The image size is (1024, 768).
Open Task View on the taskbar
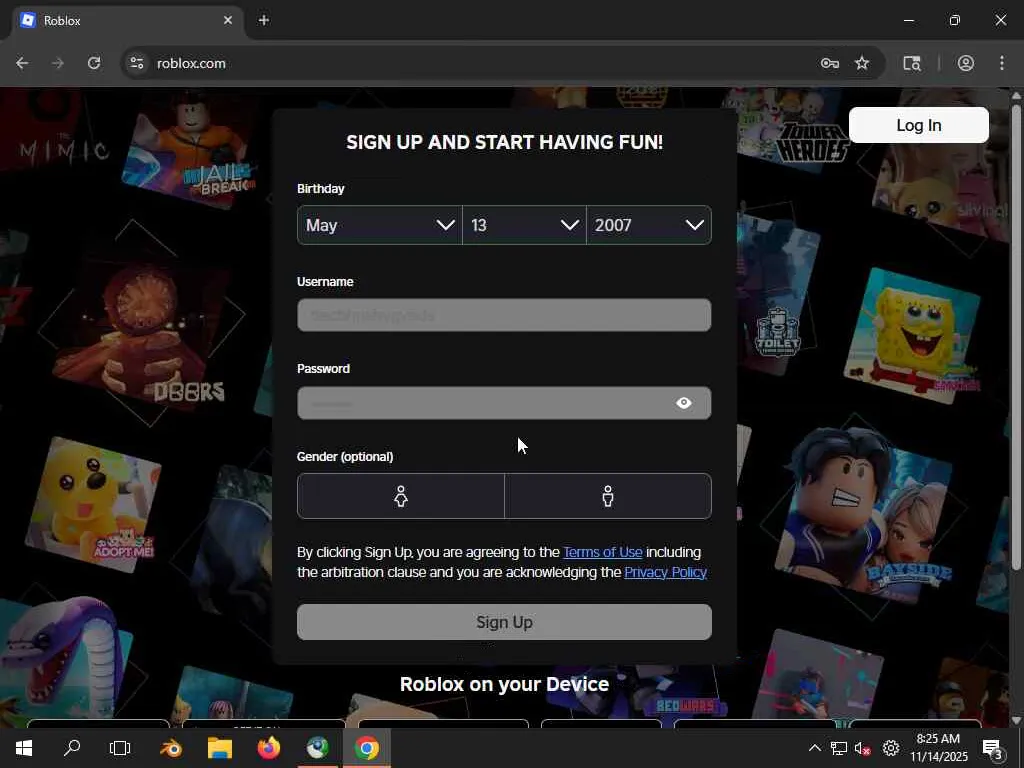coord(120,748)
